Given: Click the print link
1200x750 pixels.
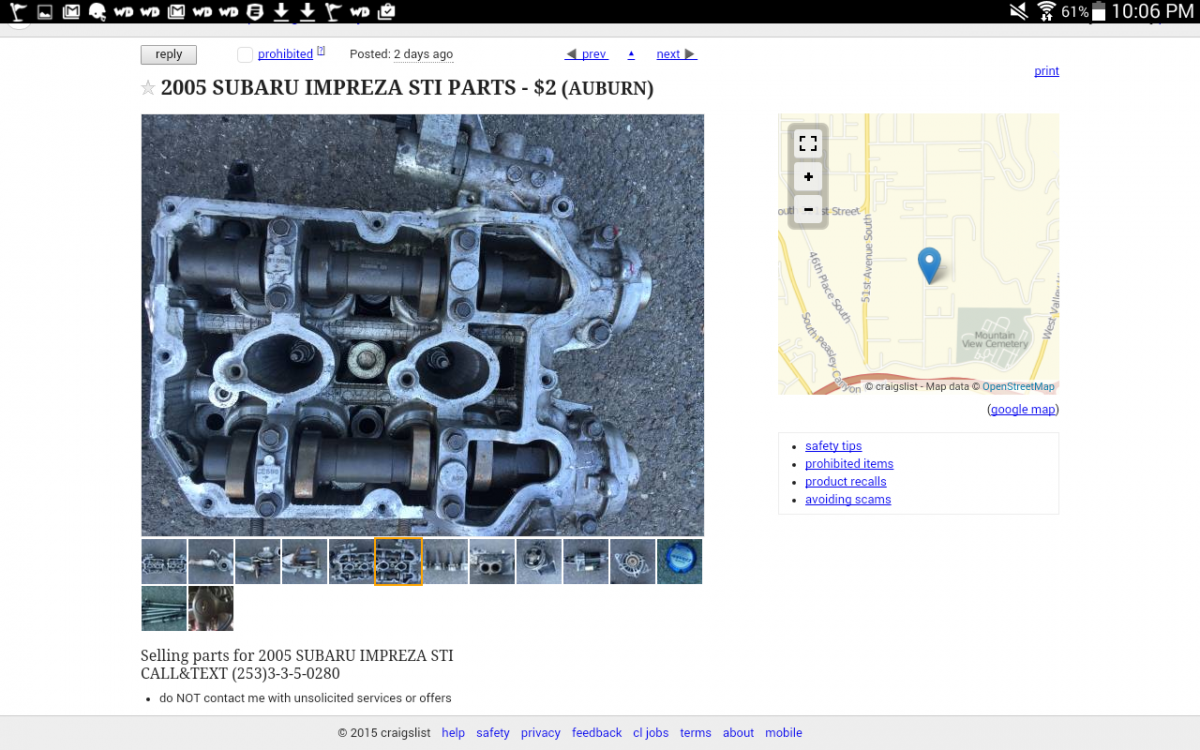Looking at the screenshot, I should [1046, 71].
